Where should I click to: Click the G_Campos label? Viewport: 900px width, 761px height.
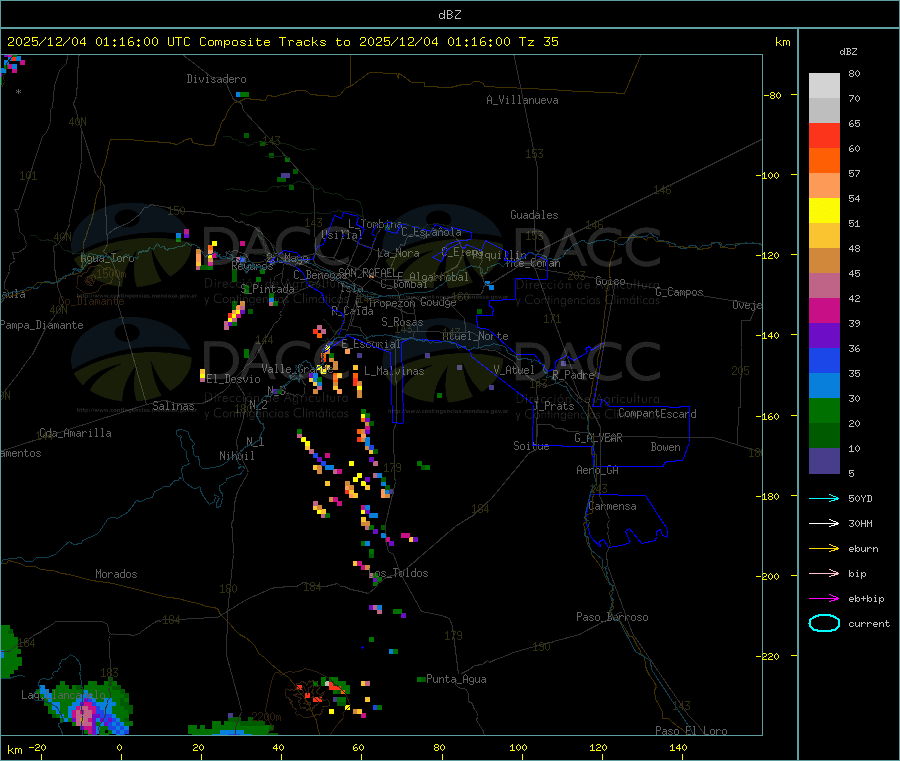680,292
